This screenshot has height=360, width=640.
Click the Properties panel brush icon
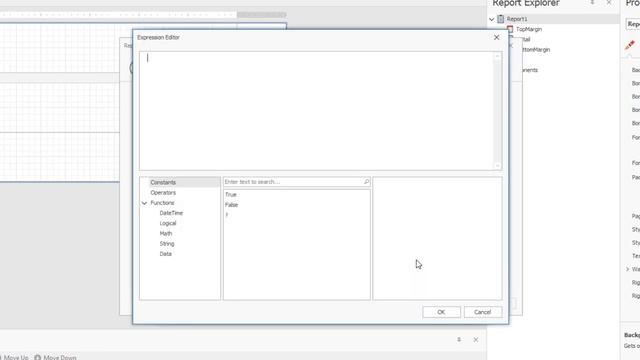630,44
